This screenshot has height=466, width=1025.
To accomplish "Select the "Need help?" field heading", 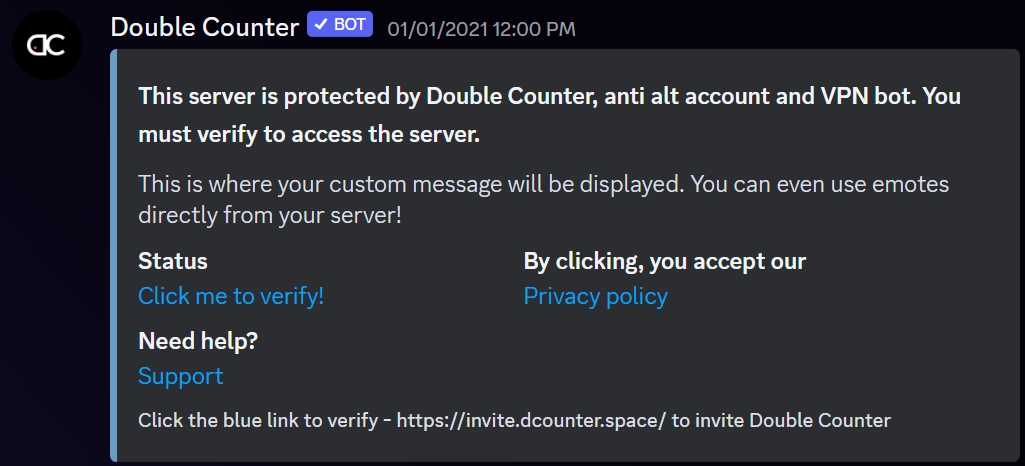I will [x=198, y=341].
